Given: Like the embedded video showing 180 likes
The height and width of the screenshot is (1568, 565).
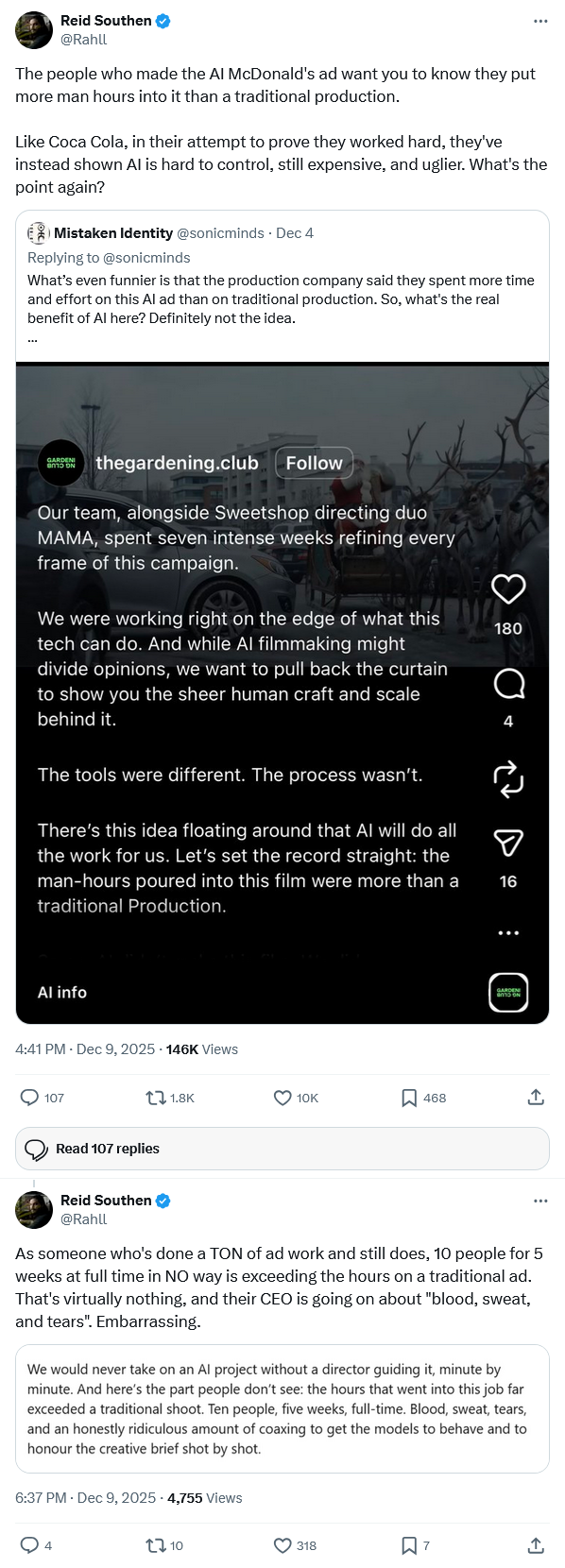Looking at the screenshot, I should [508, 588].
